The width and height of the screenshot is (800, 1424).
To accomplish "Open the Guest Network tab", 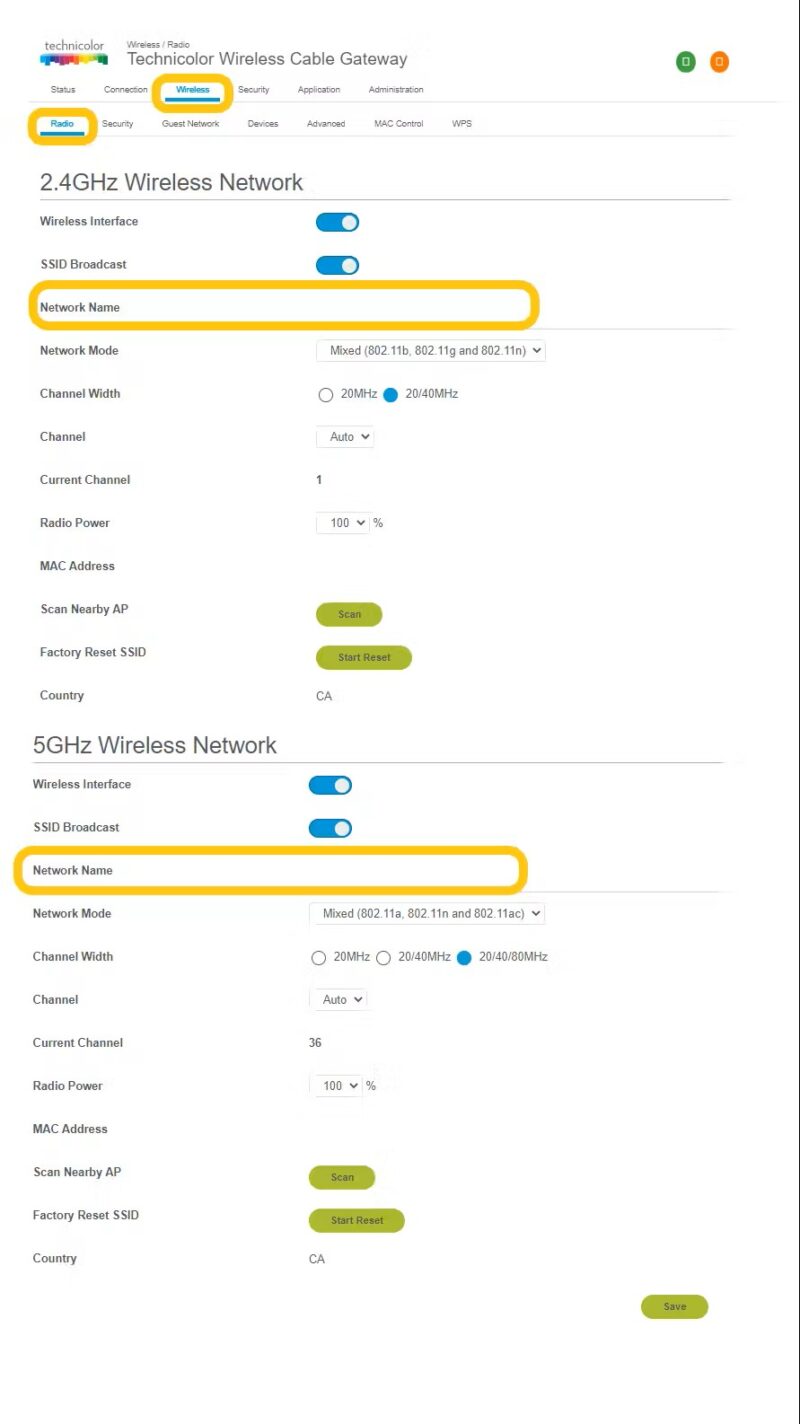I will 190,123.
